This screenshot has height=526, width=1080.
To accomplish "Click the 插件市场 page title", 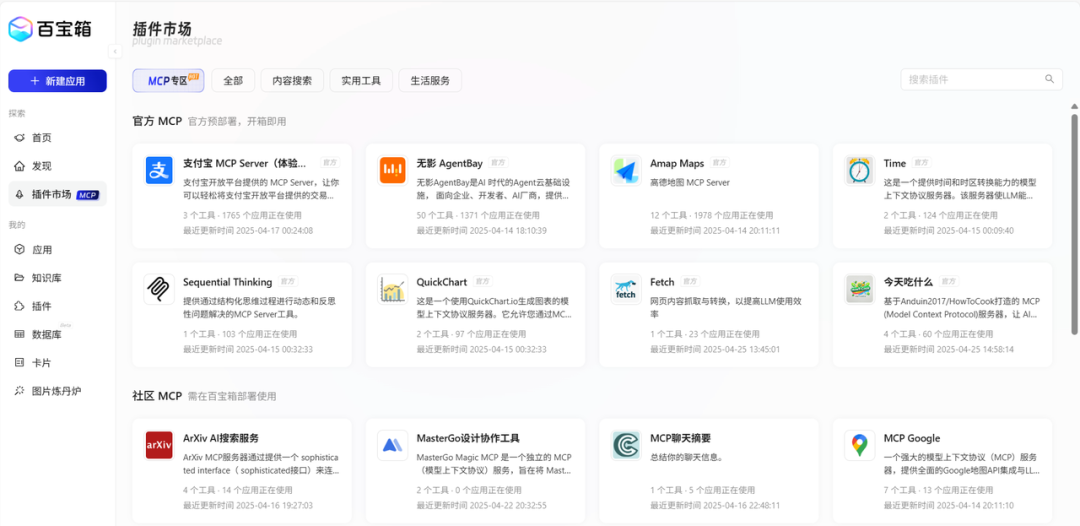I will tap(162, 29).
